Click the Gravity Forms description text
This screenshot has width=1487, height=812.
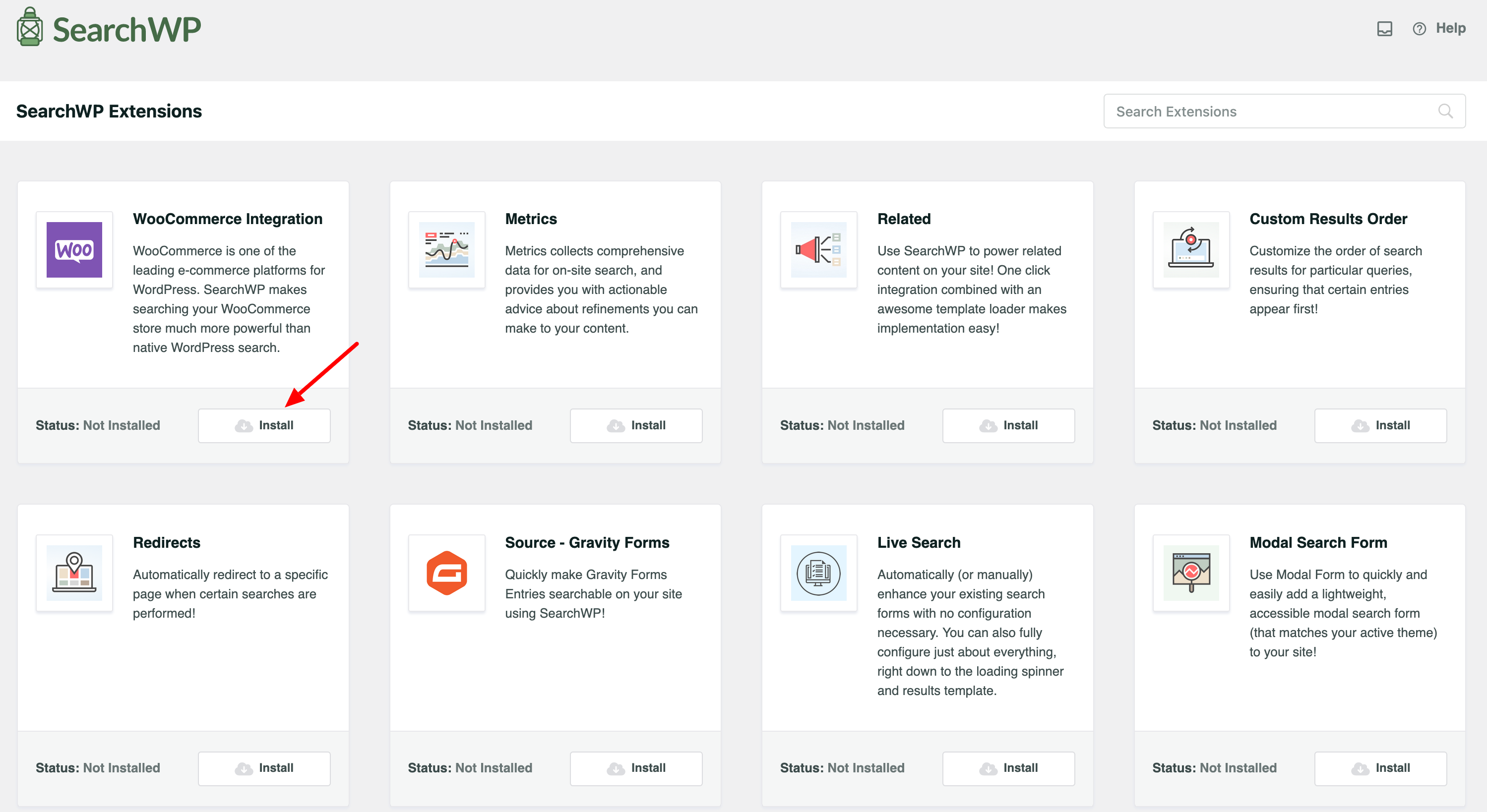click(593, 594)
